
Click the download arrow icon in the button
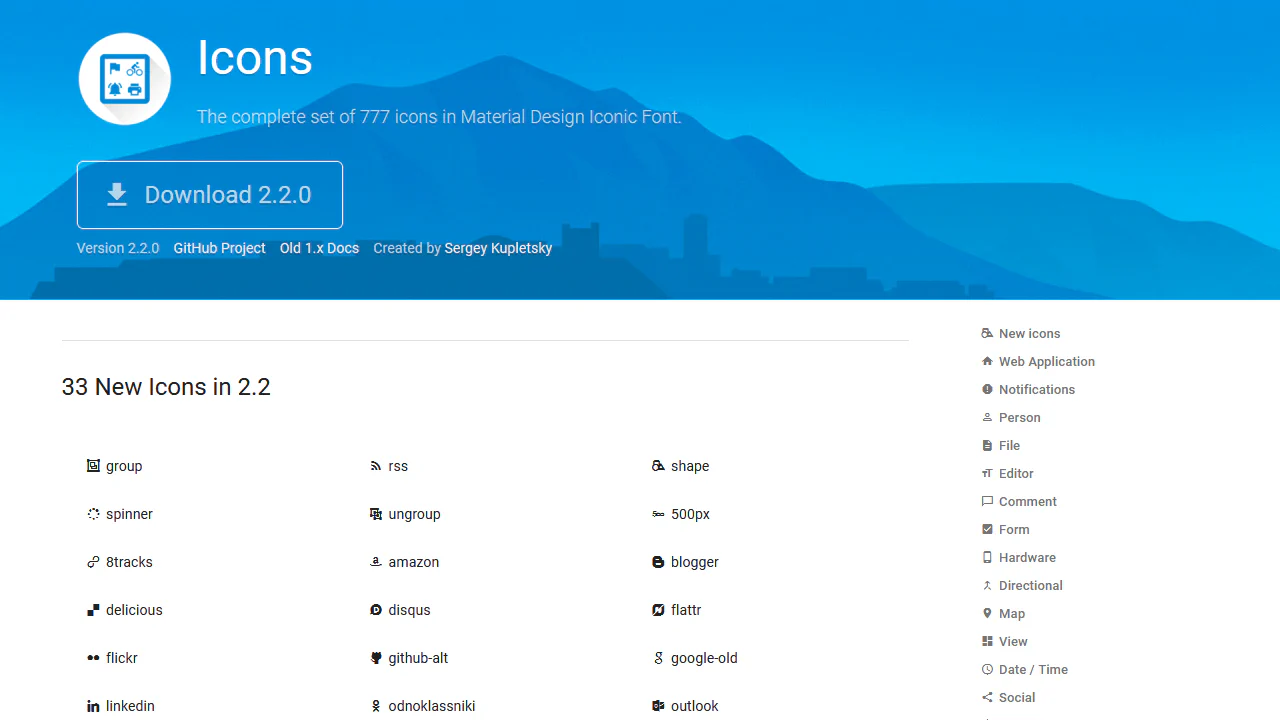tap(117, 195)
